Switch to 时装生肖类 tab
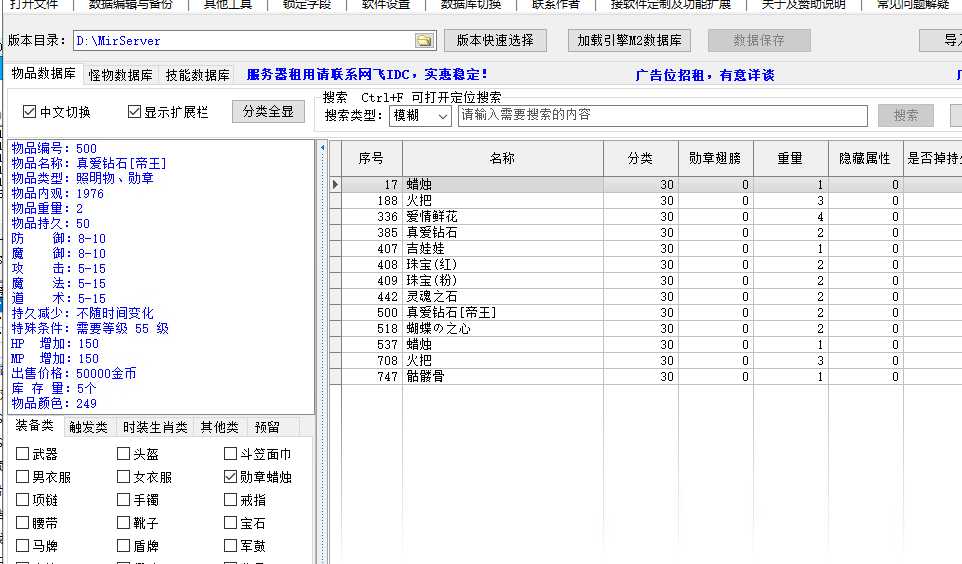 tap(155, 427)
